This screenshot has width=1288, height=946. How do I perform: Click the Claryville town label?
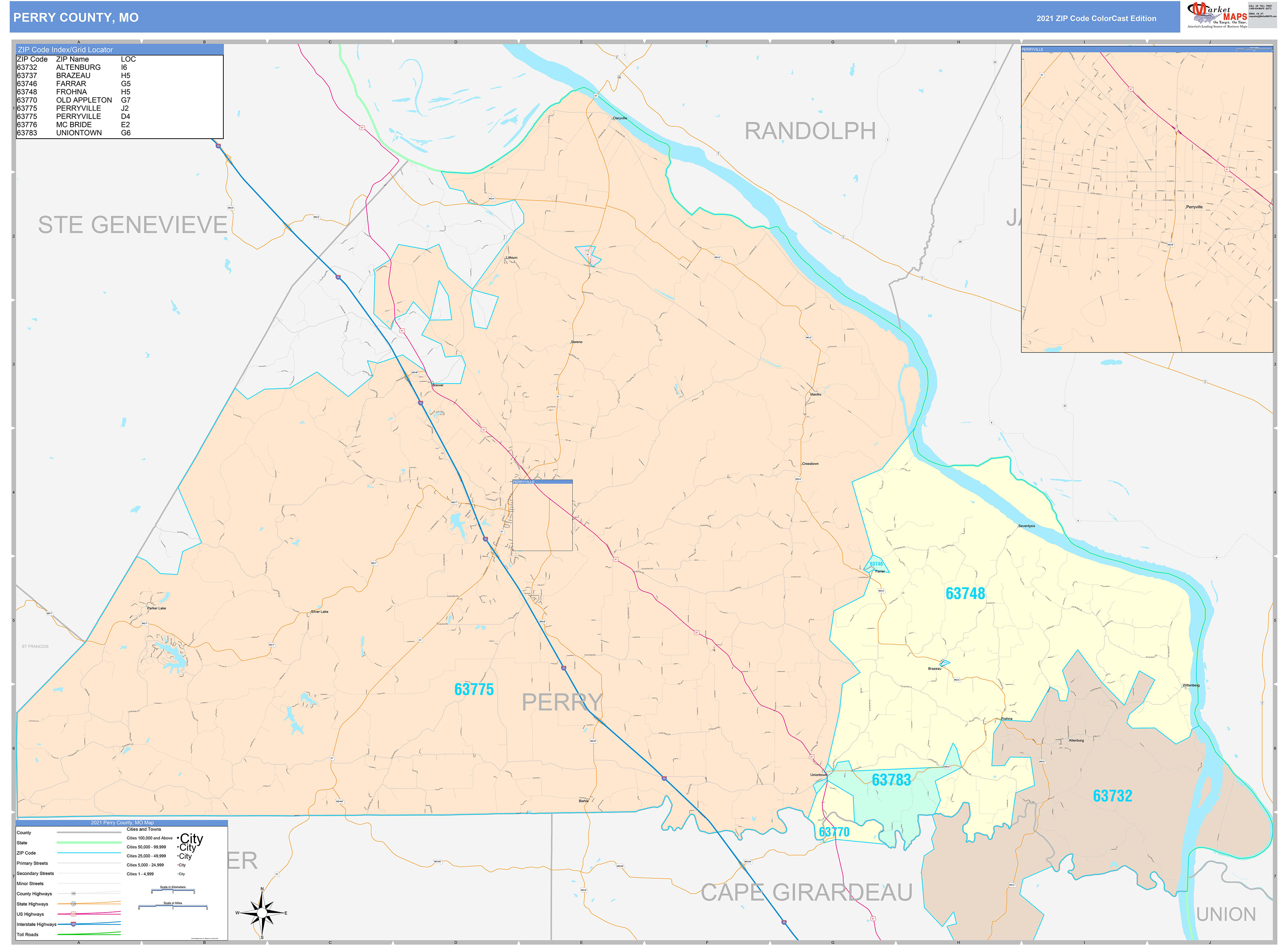coord(619,118)
